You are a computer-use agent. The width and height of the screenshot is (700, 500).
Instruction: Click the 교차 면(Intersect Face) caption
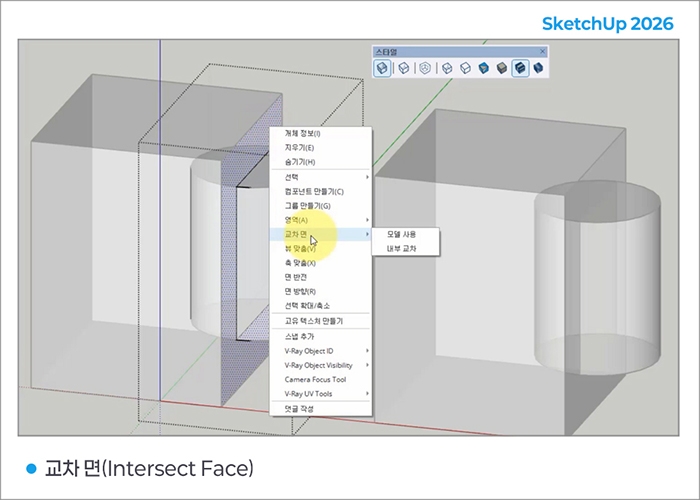point(149,469)
